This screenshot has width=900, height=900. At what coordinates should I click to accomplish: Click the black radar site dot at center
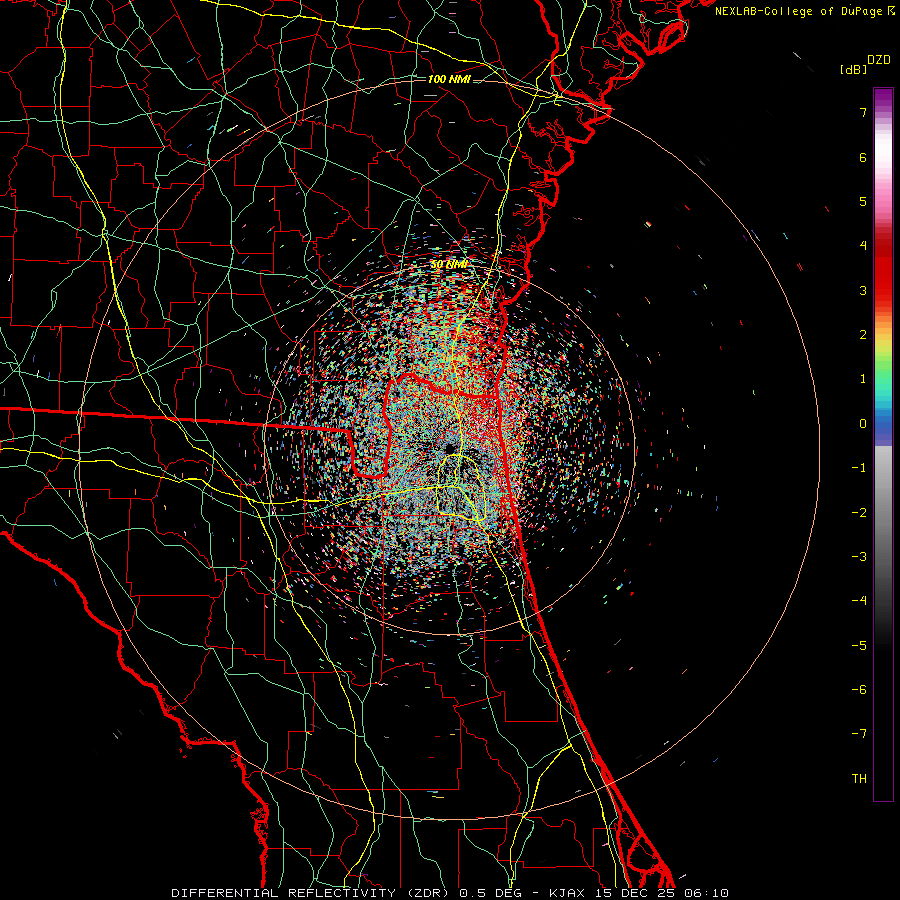tap(449, 448)
